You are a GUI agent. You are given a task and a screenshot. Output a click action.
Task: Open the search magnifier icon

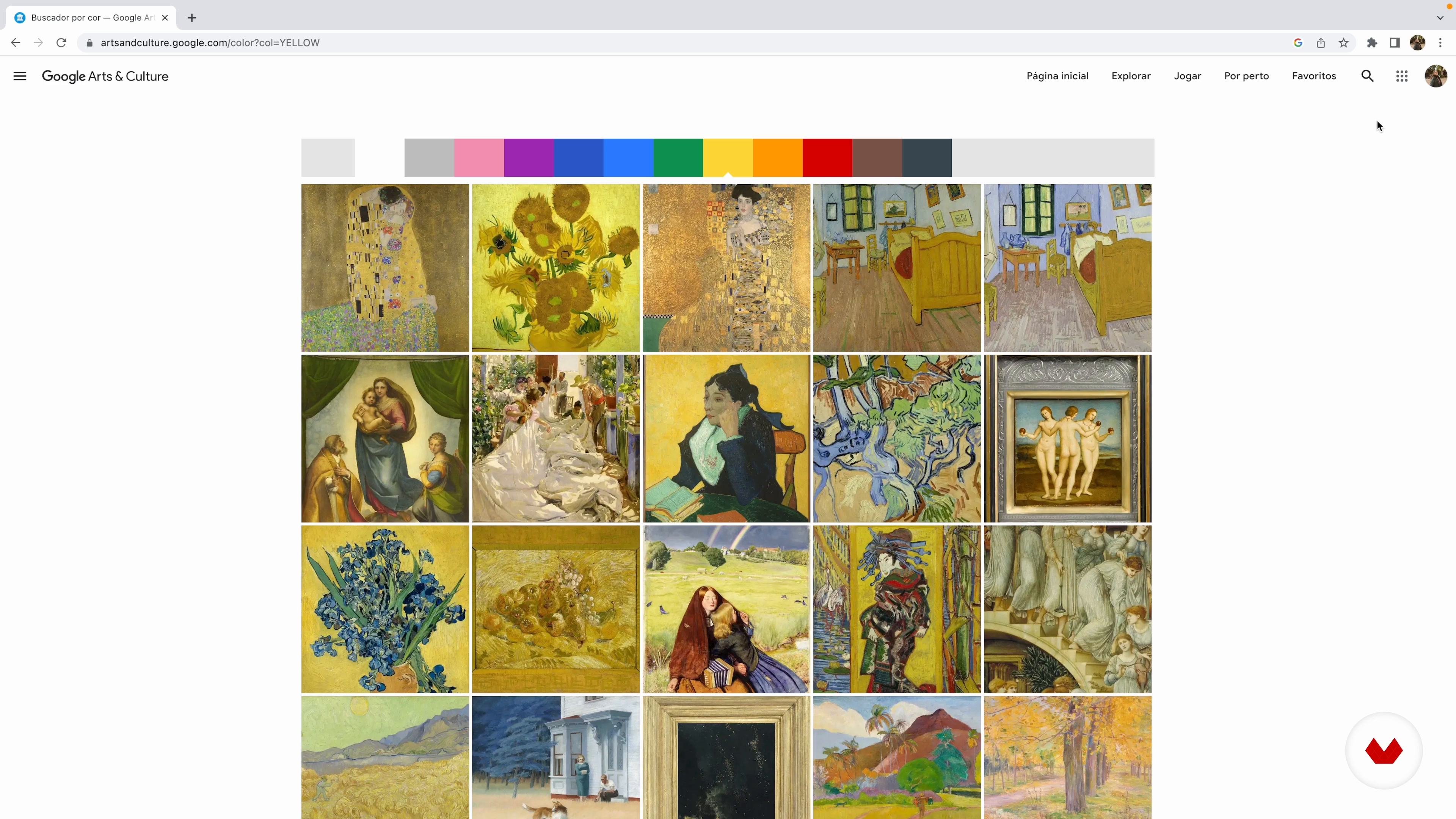tap(1367, 76)
